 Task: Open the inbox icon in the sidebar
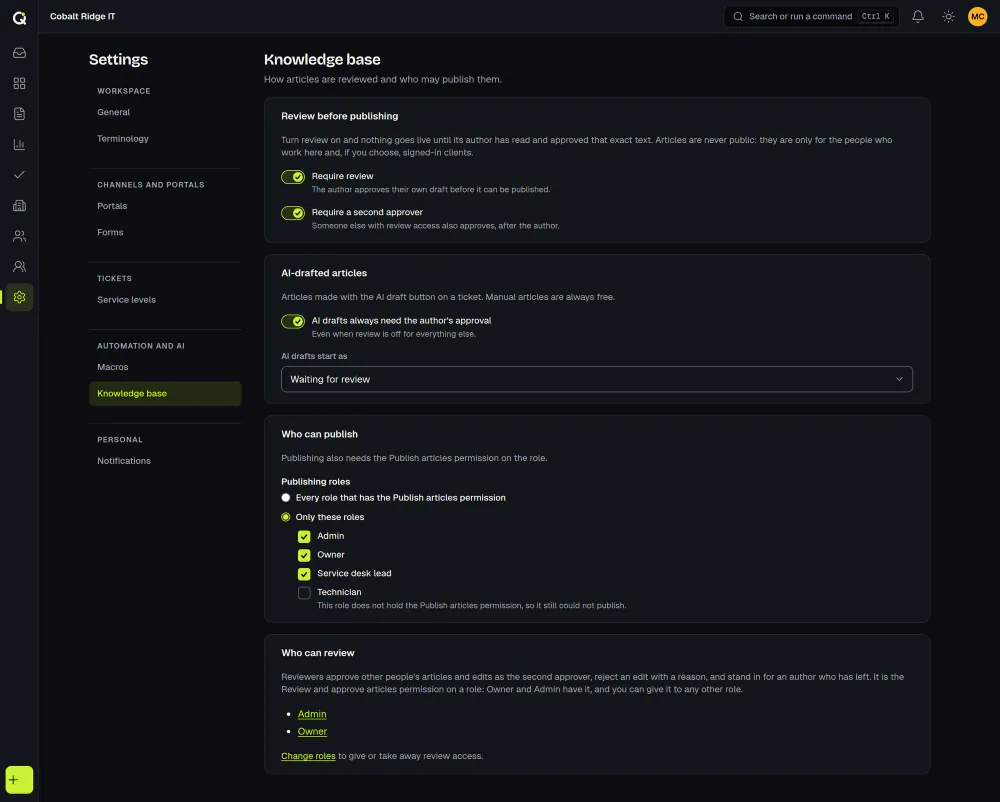tap(19, 53)
